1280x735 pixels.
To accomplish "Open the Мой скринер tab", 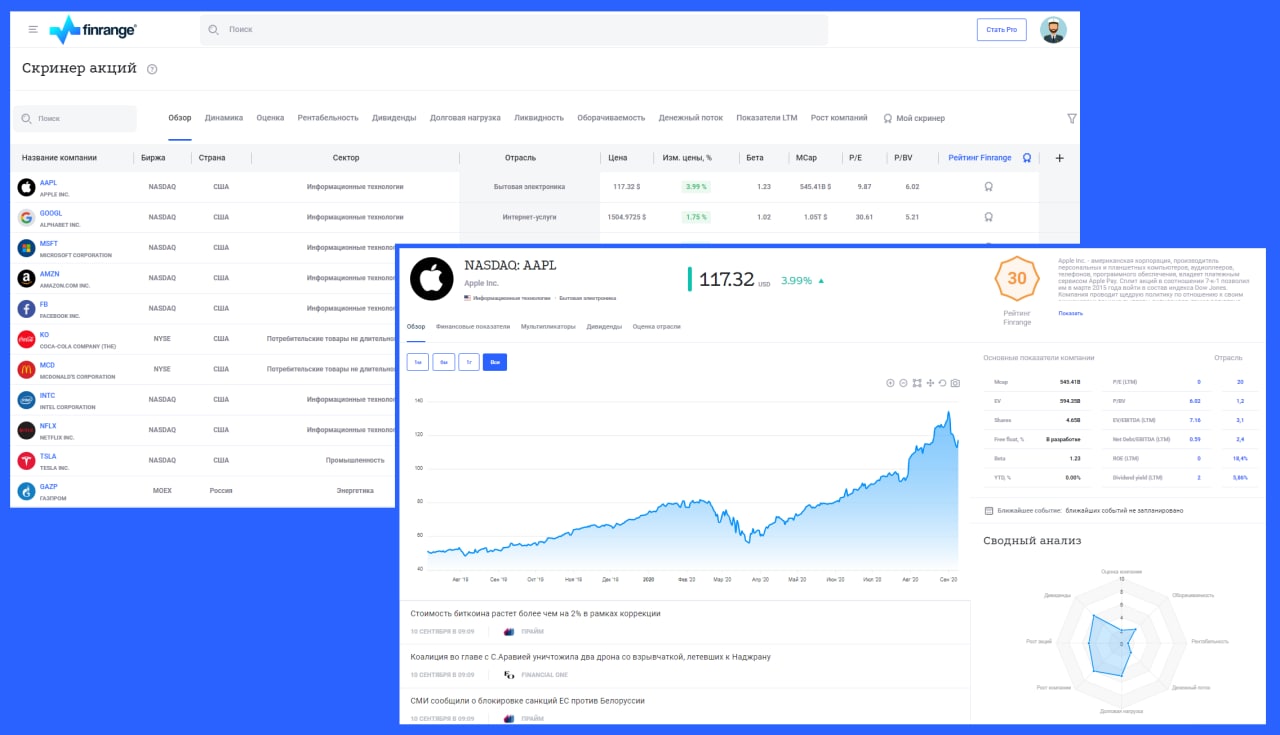I will 914,118.
